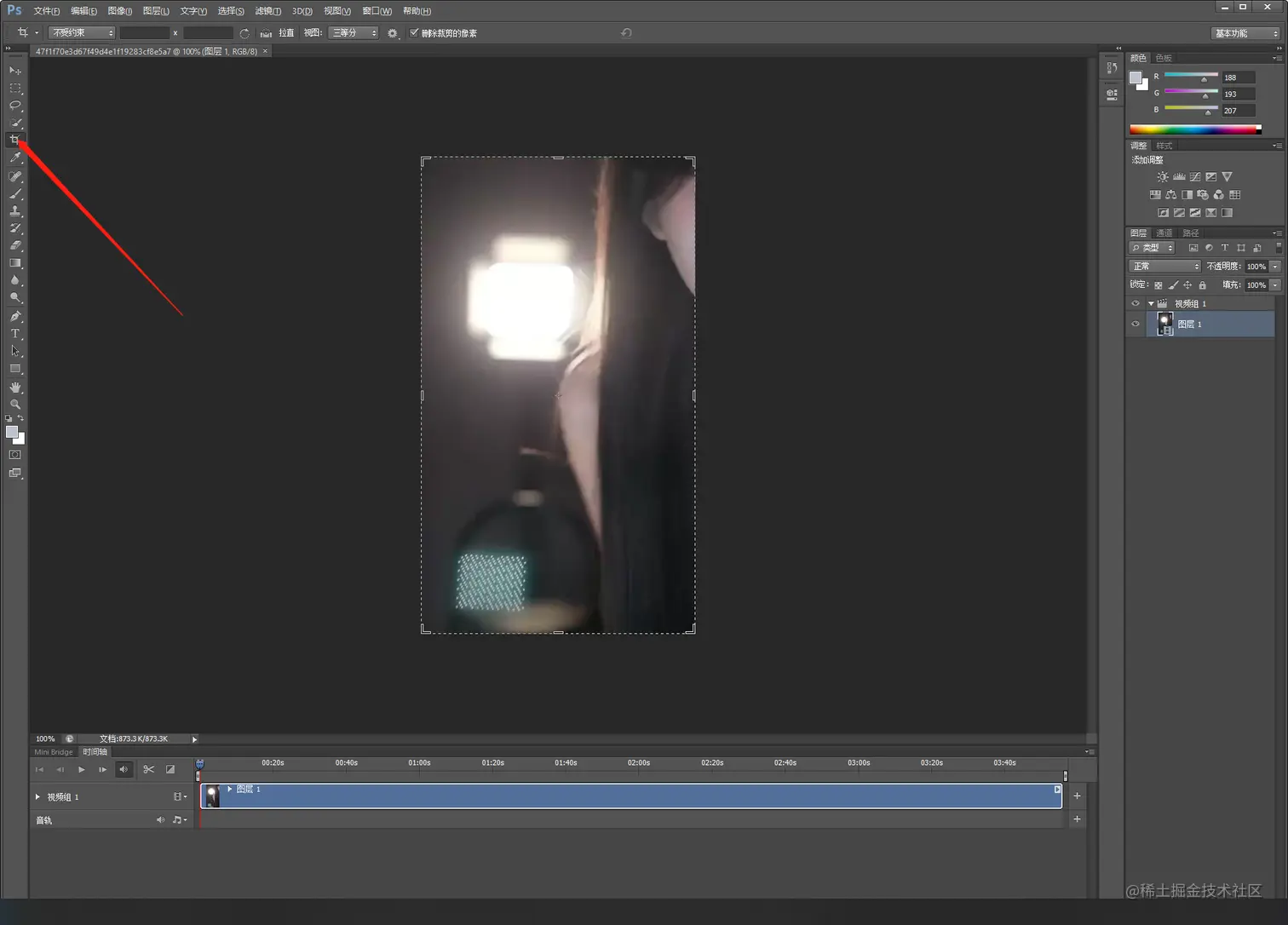Open 不受约束 aspect ratio dropdown
Image resolution: width=1288 pixels, height=925 pixels.
82,32
